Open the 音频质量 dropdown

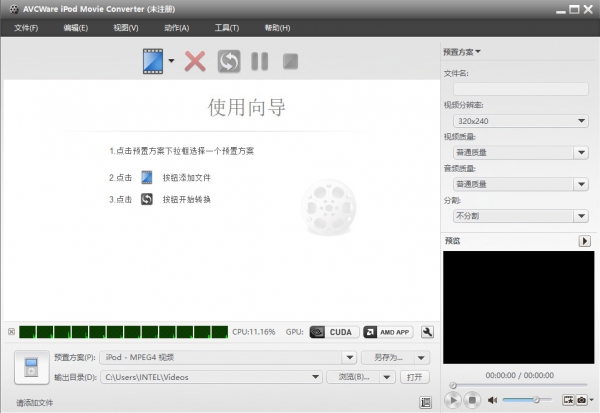click(520, 184)
